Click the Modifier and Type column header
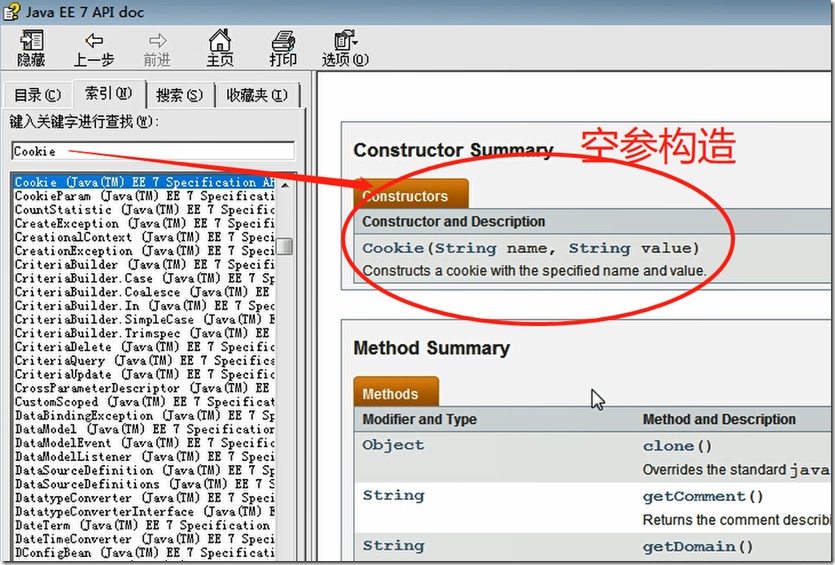The image size is (835, 565). (419, 420)
